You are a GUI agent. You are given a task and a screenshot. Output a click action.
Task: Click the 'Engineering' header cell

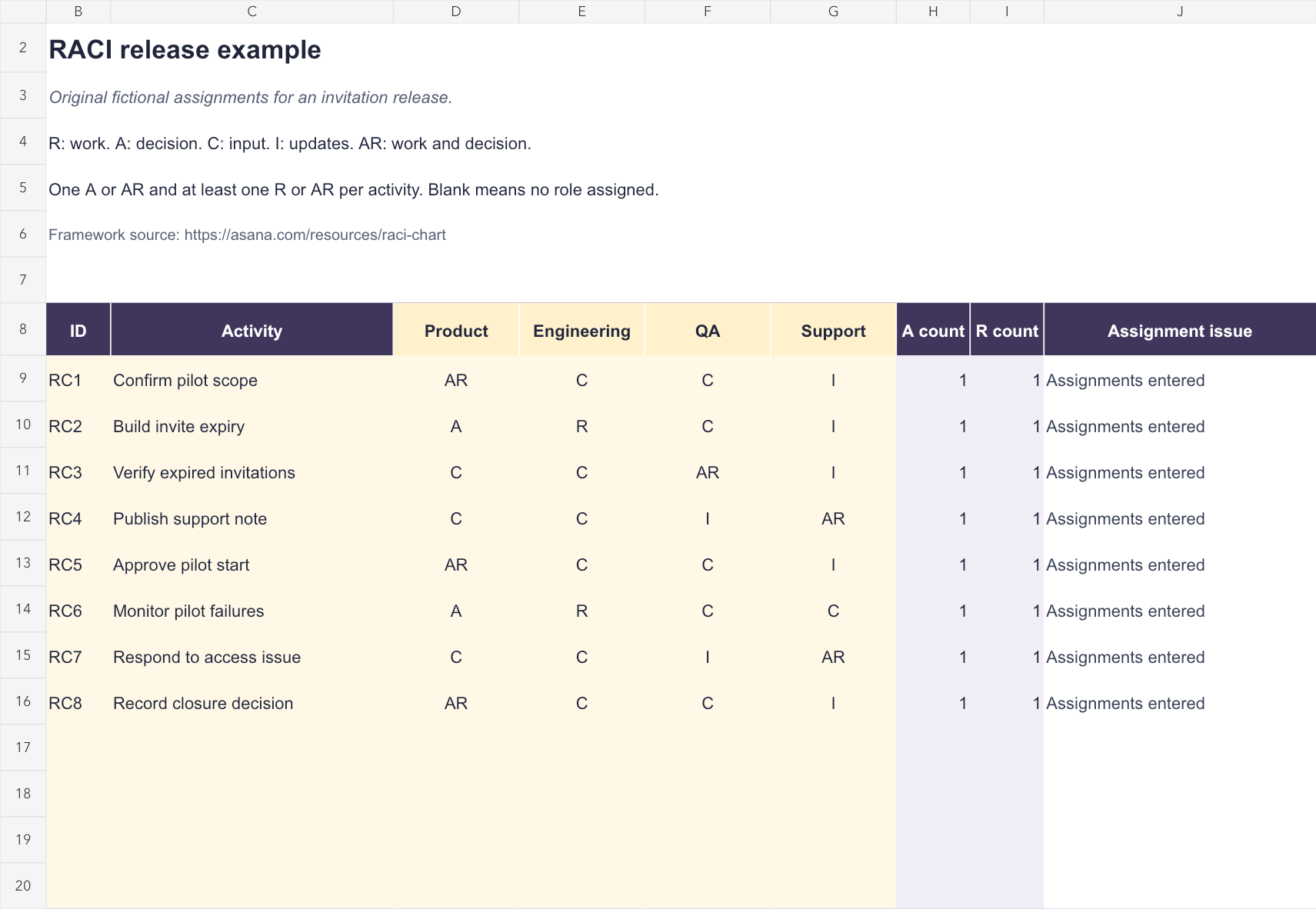coord(581,331)
